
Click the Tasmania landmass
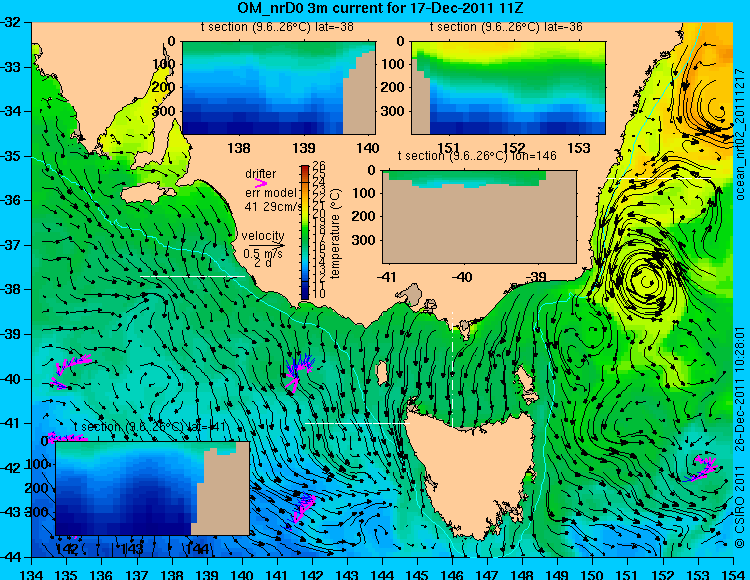471,471
